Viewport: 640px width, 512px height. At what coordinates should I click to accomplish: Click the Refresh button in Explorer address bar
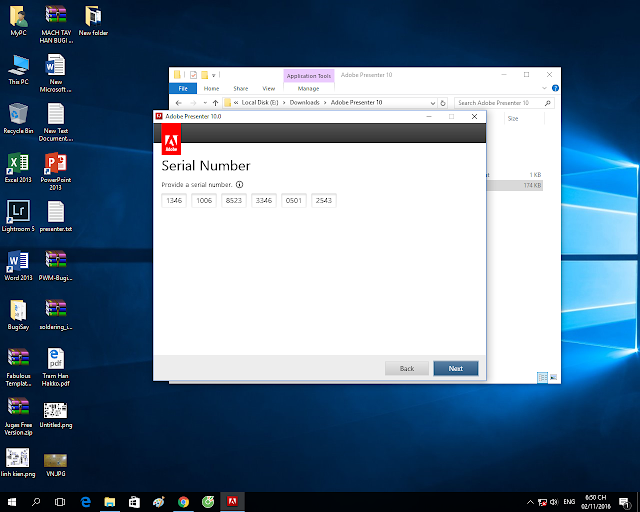point(443,103)
